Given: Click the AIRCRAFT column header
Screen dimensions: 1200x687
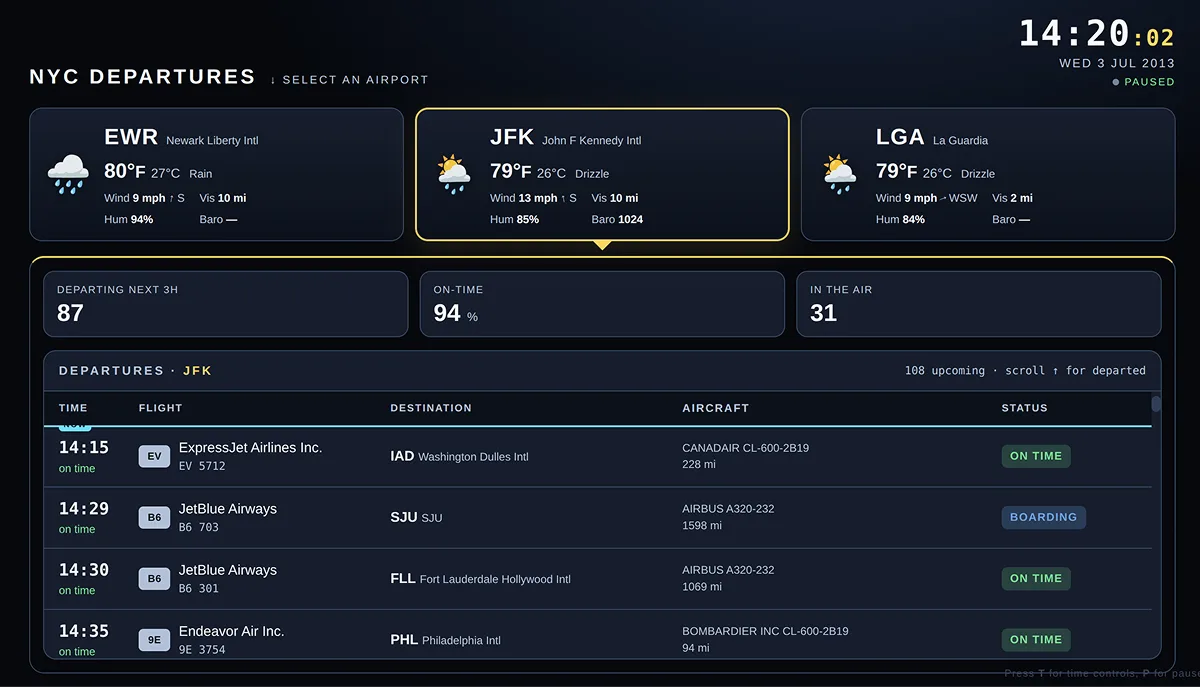Looking at the screenshot, I should pos(716,408).
